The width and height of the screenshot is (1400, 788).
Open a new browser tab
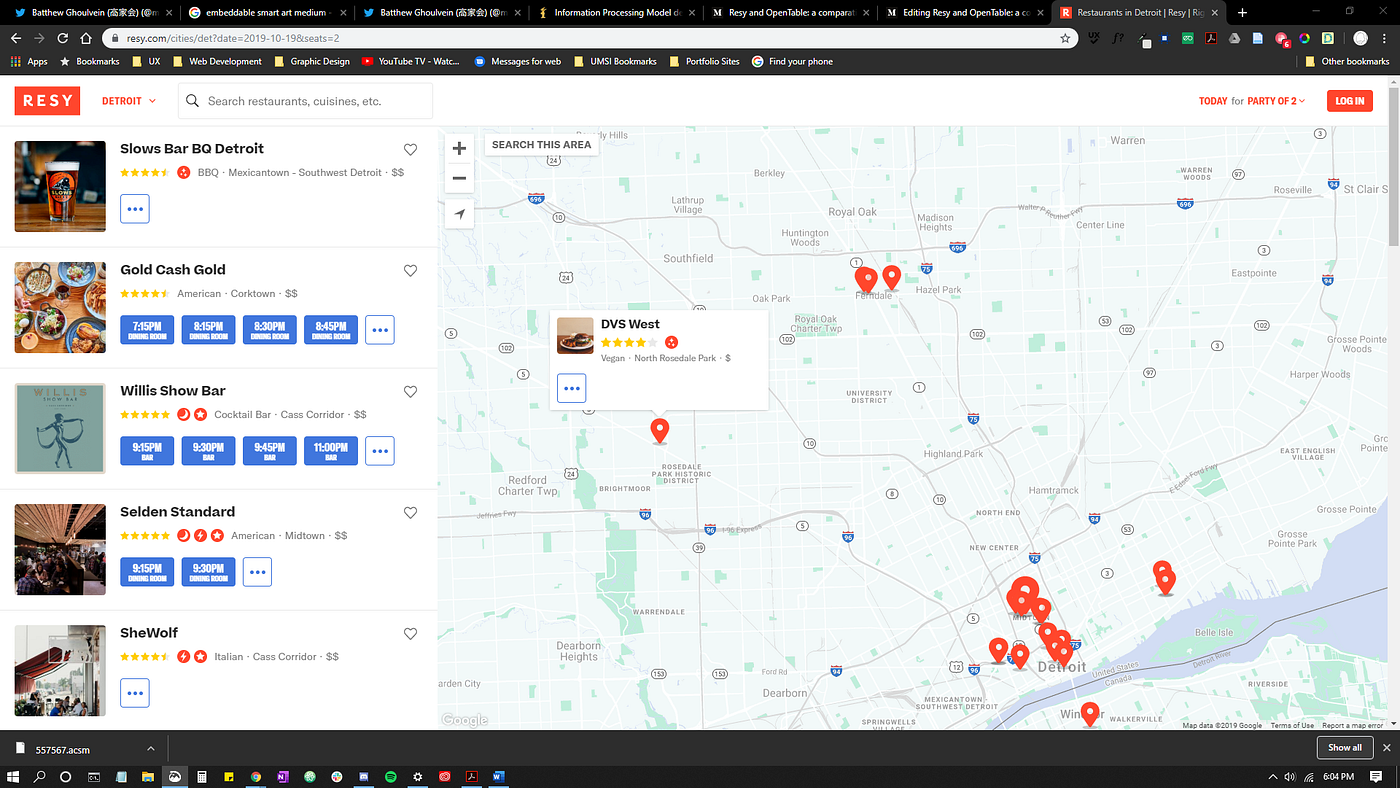[1242, 13]
